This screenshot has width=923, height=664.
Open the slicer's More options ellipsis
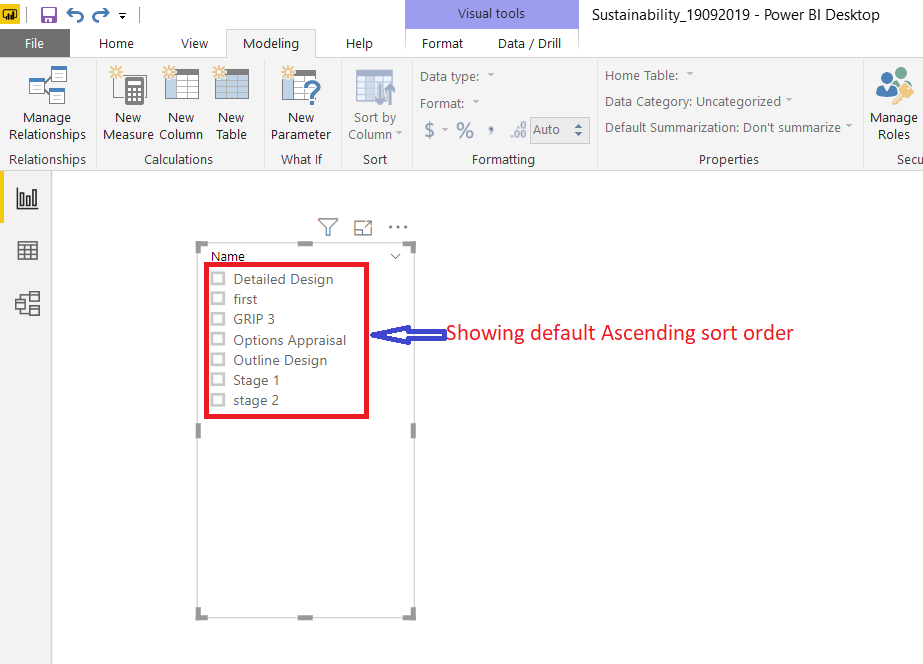click(x=398, y=227)
